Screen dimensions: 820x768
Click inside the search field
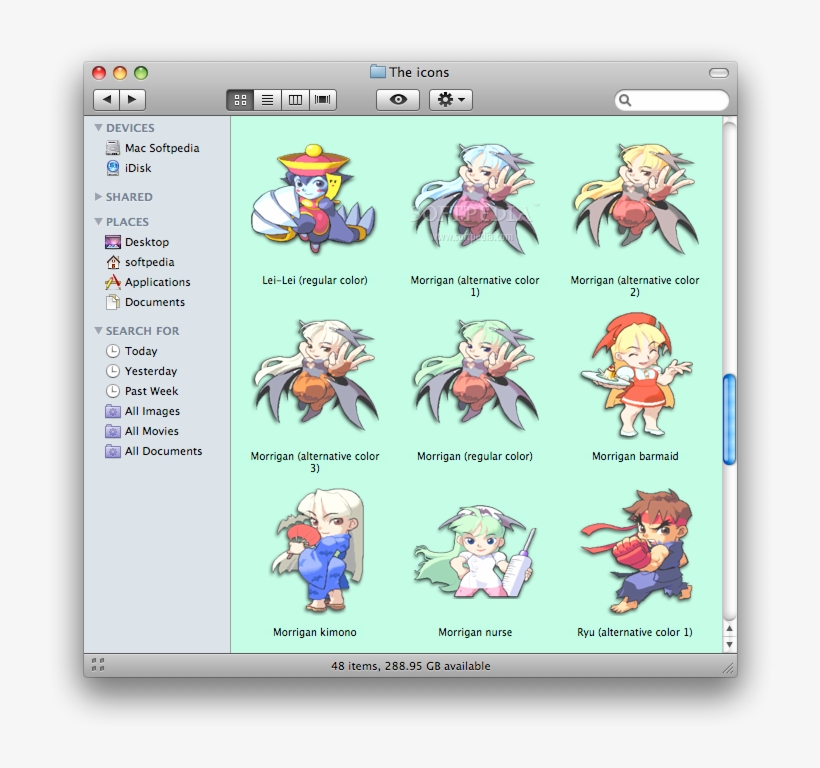[x=671, y=100]
